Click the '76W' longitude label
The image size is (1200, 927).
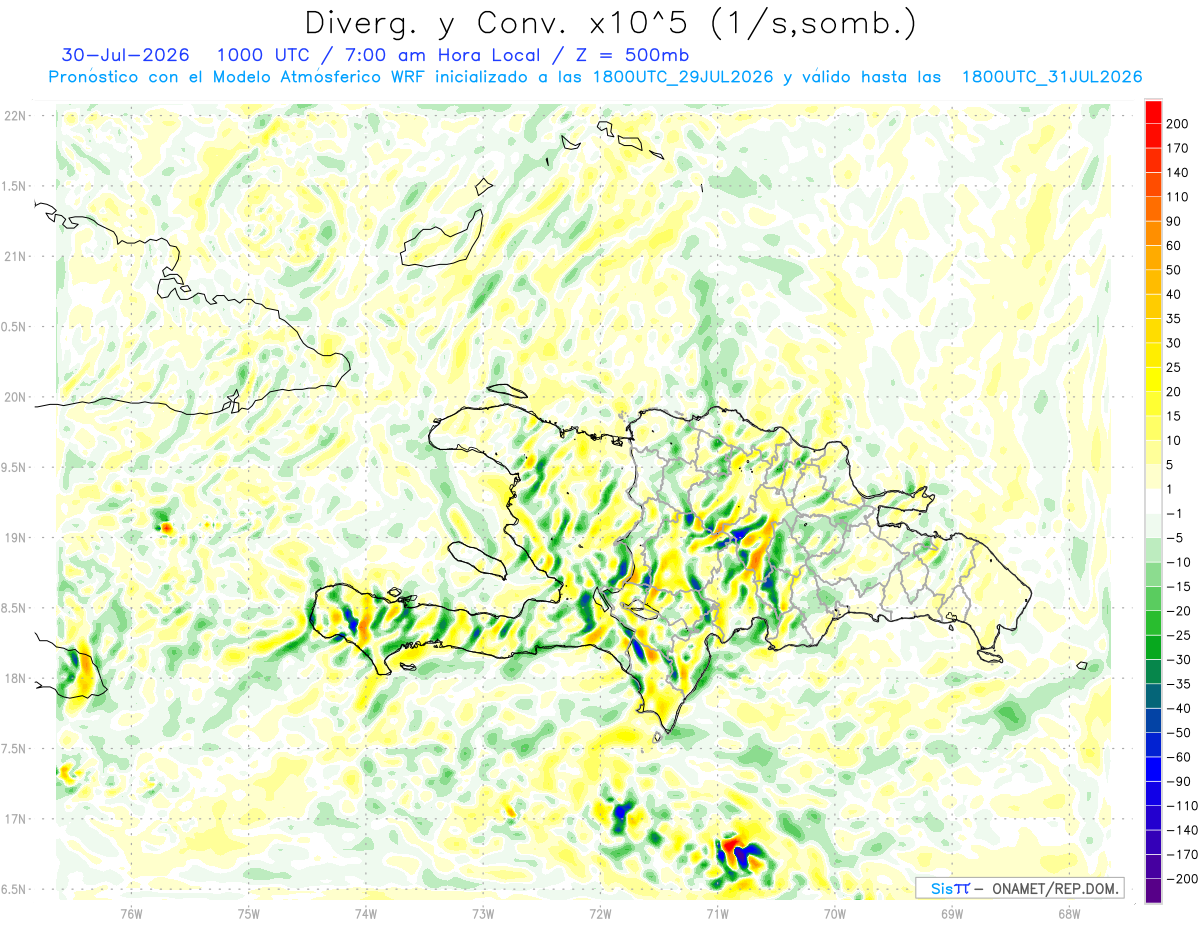(131, 913)
